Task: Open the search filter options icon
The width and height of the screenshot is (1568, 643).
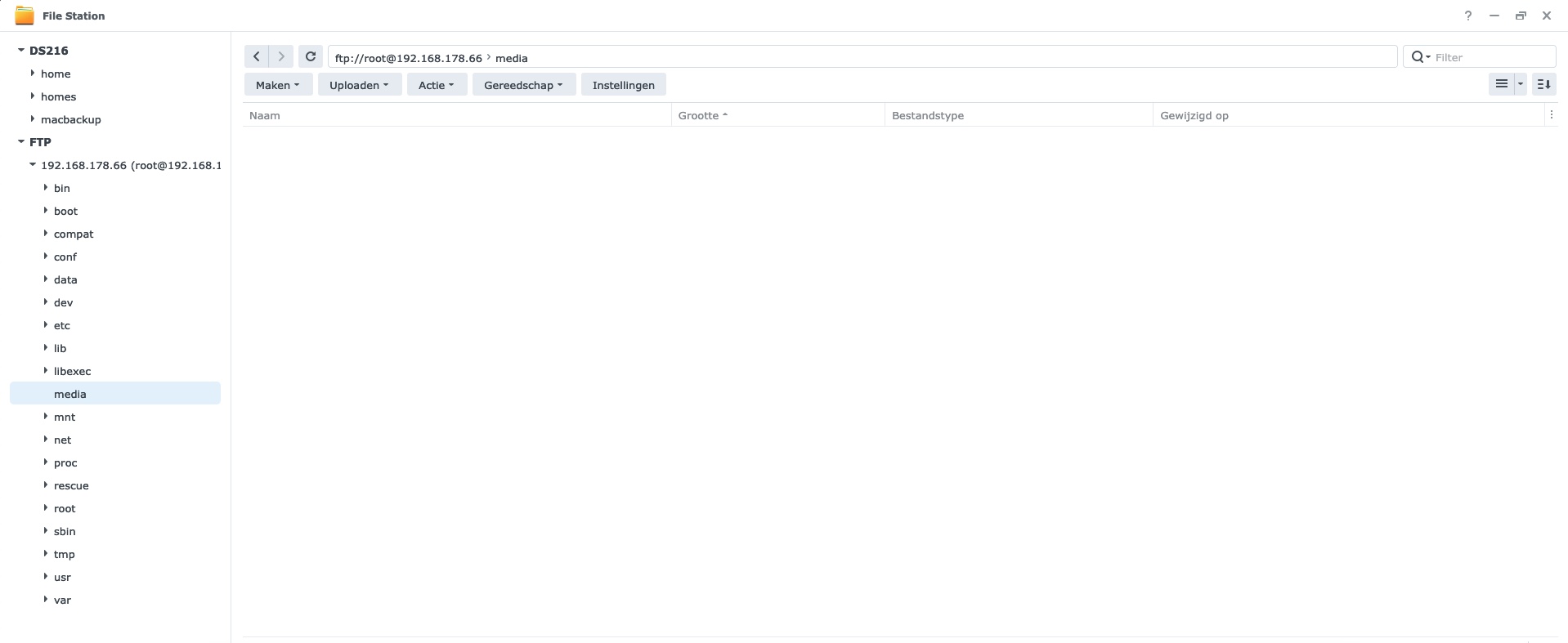Action: (x=1421, y=57)
